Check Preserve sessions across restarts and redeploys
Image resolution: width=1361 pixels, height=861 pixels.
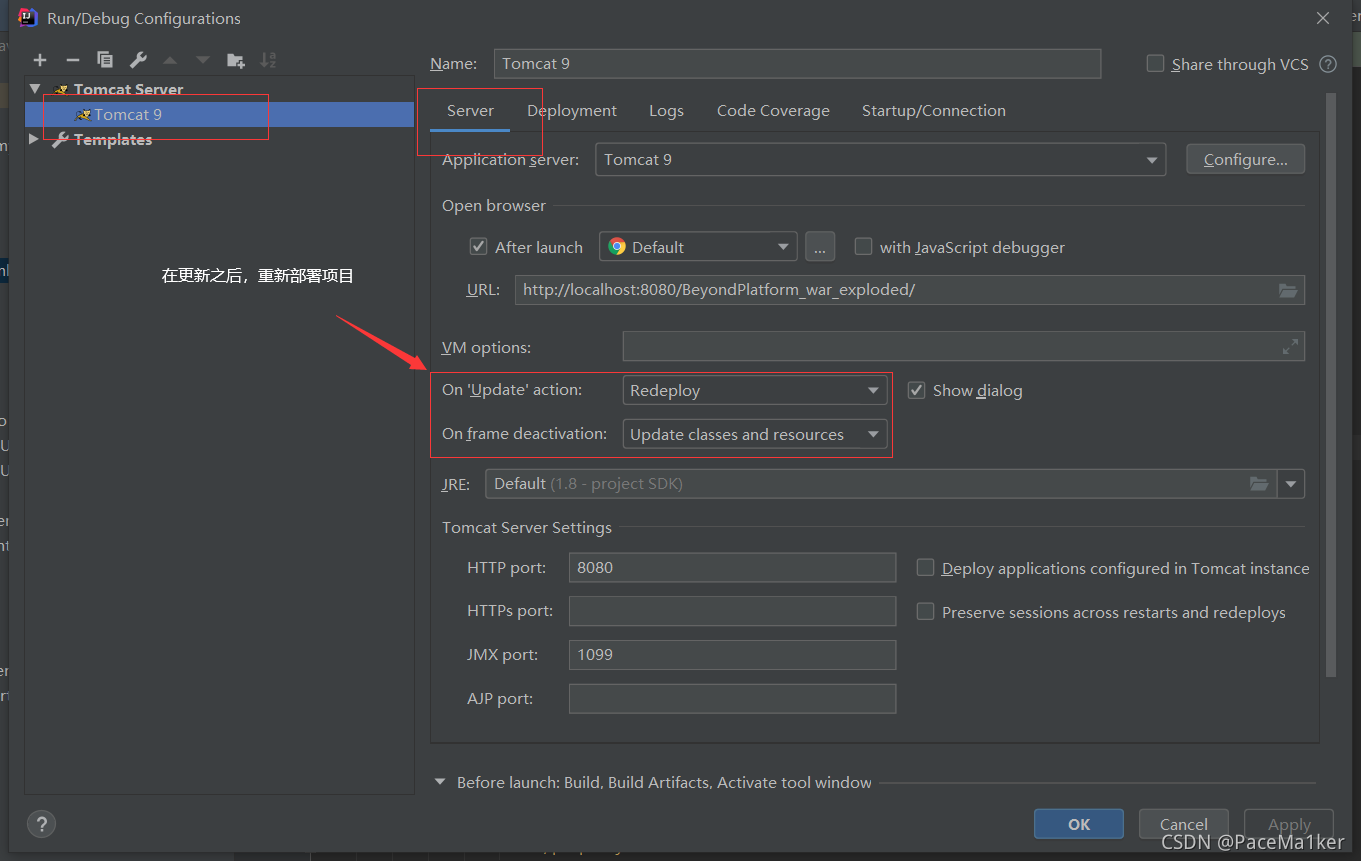coord(925,612)
